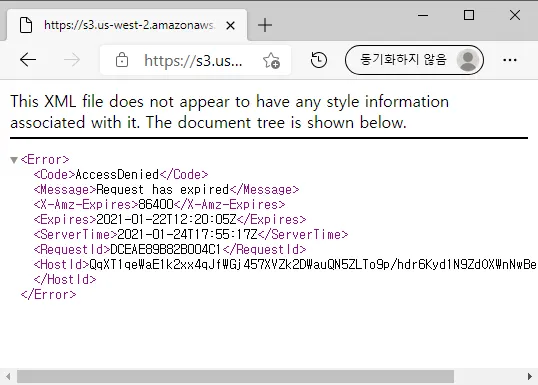Viewport: 538px width, 385px height.
Task: Go back to the previous page
Action: point(28,60)
